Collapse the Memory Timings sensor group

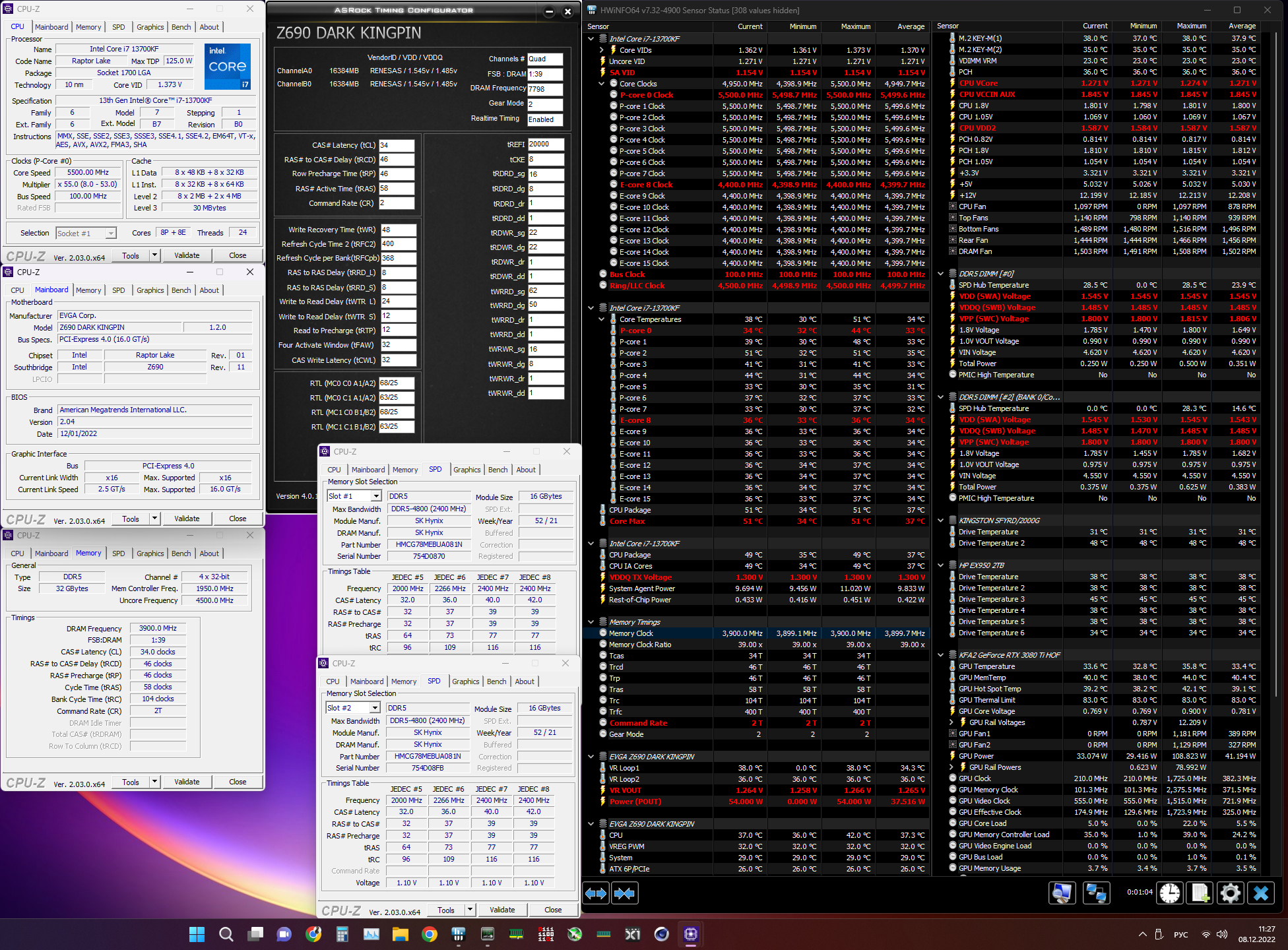[591, 622]
